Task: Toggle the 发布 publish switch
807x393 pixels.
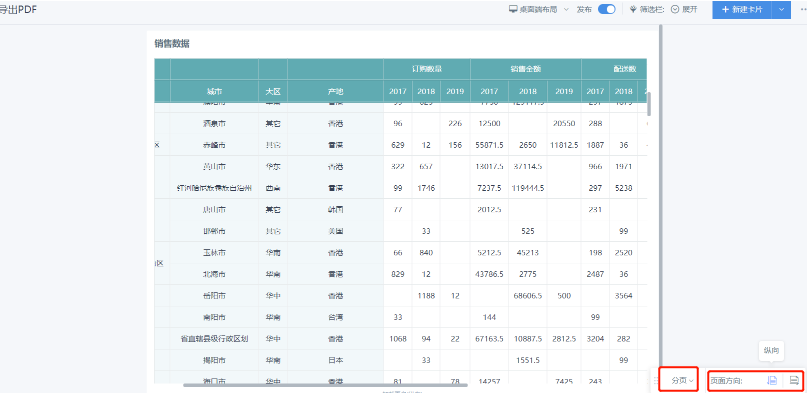Action: 606,9
